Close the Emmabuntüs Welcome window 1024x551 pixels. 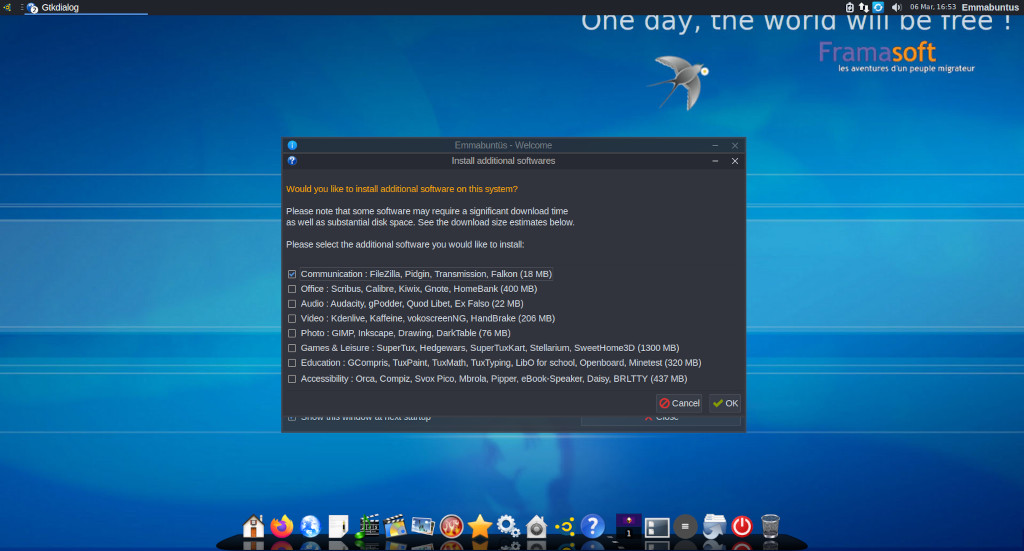[x=735, y=146]
